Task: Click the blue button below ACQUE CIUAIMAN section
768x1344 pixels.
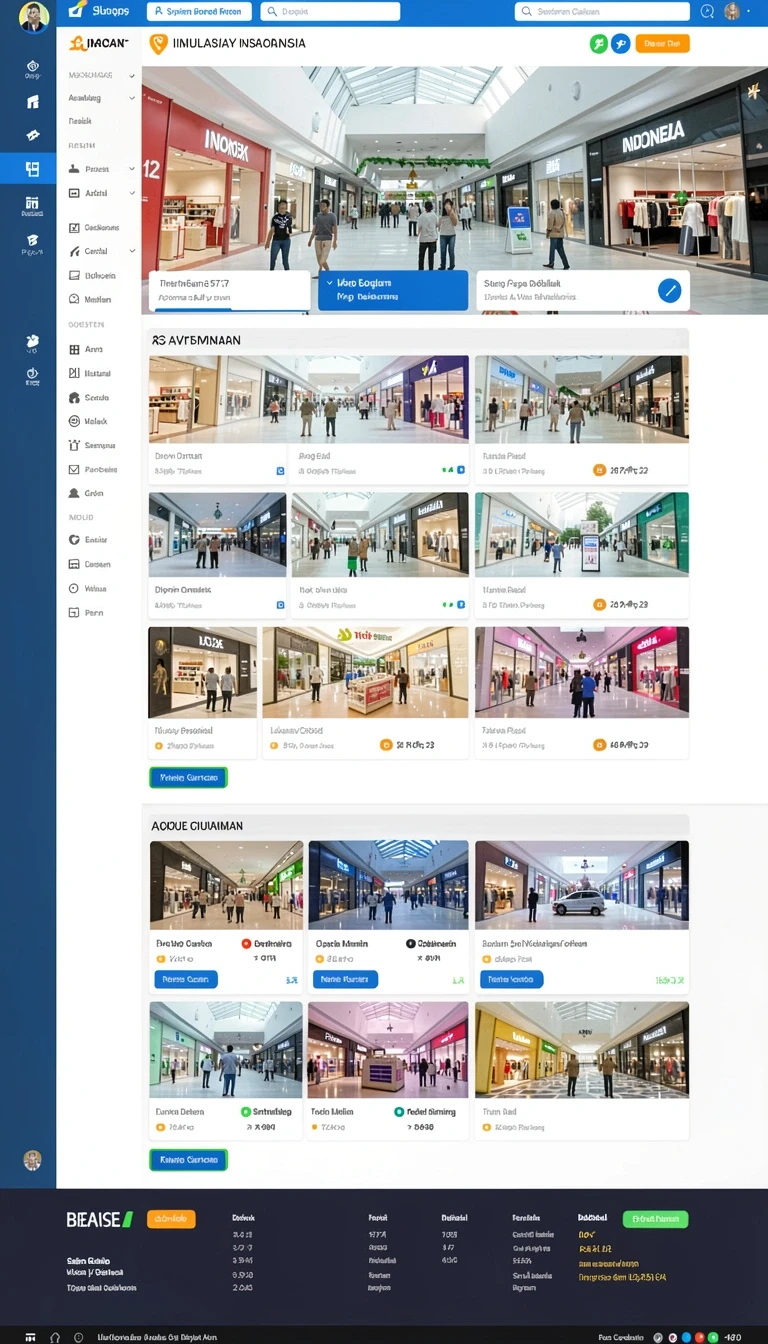Action: [x=188, y=1159]
